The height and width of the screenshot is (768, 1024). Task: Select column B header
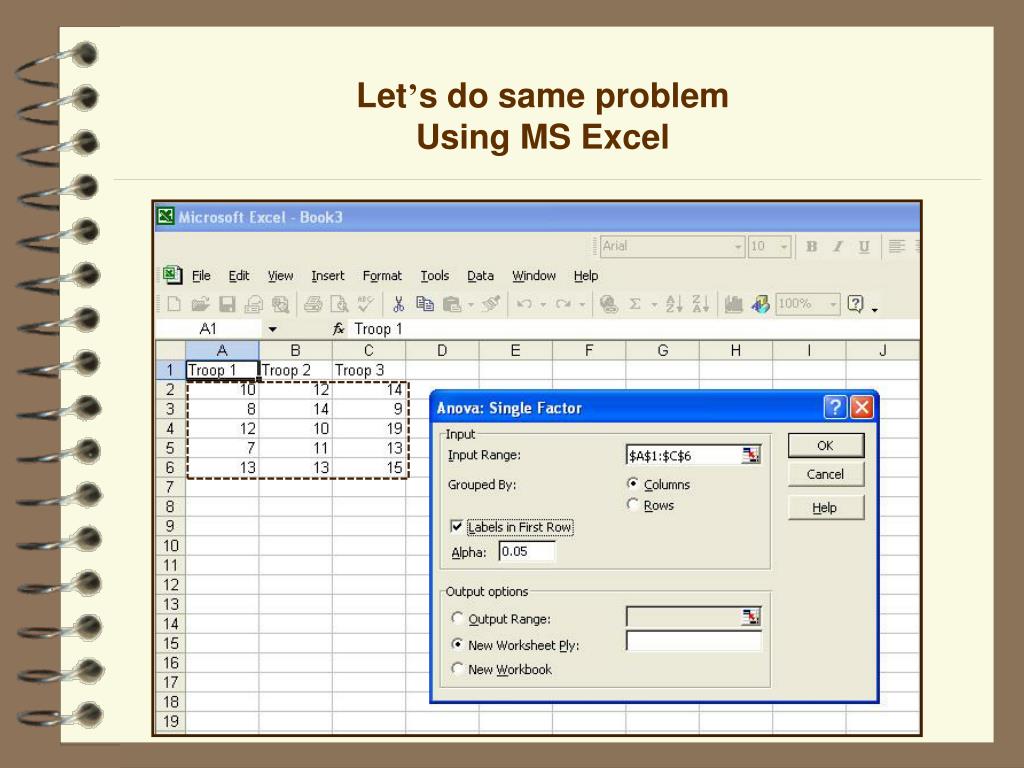point(295,351)
